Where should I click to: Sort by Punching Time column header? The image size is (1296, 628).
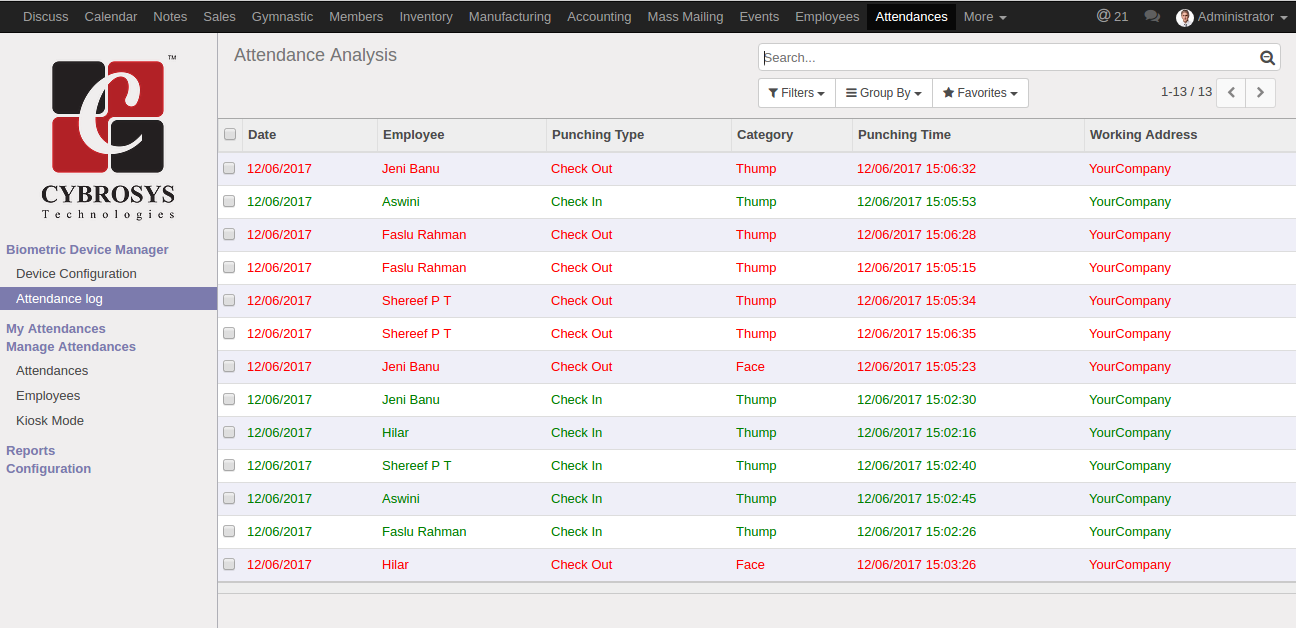(904, 135)
